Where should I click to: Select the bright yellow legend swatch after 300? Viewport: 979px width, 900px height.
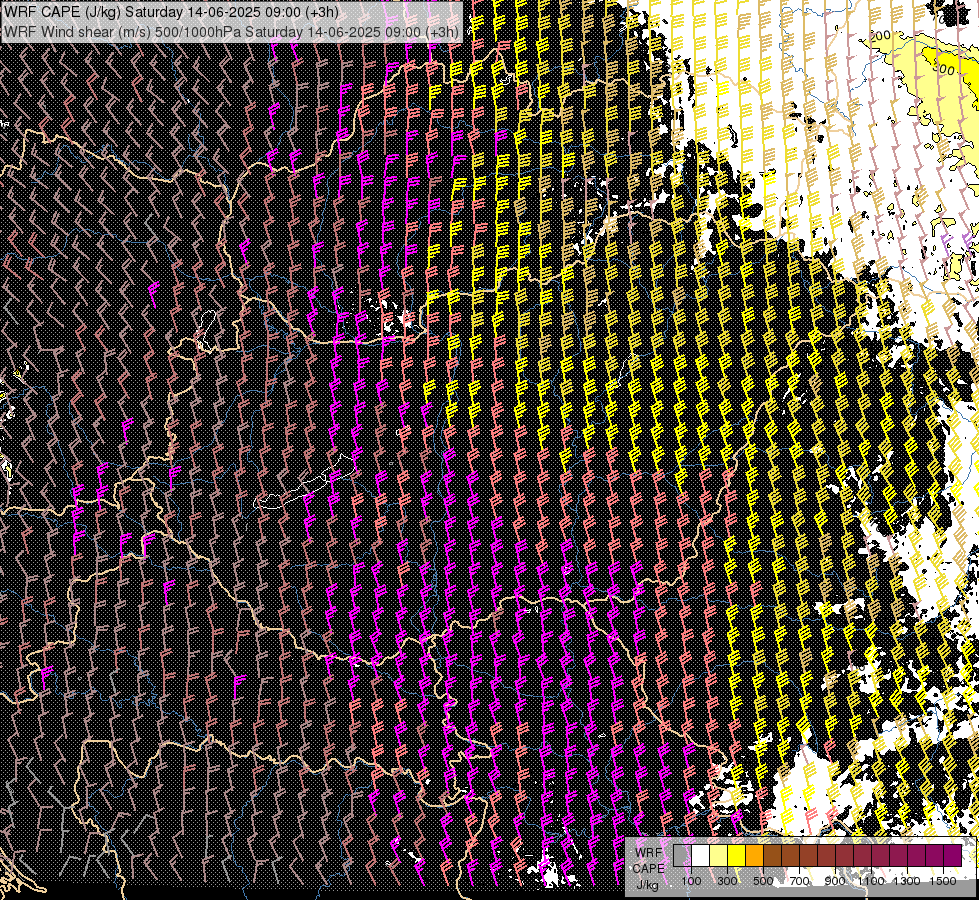[x=737, y=855]
